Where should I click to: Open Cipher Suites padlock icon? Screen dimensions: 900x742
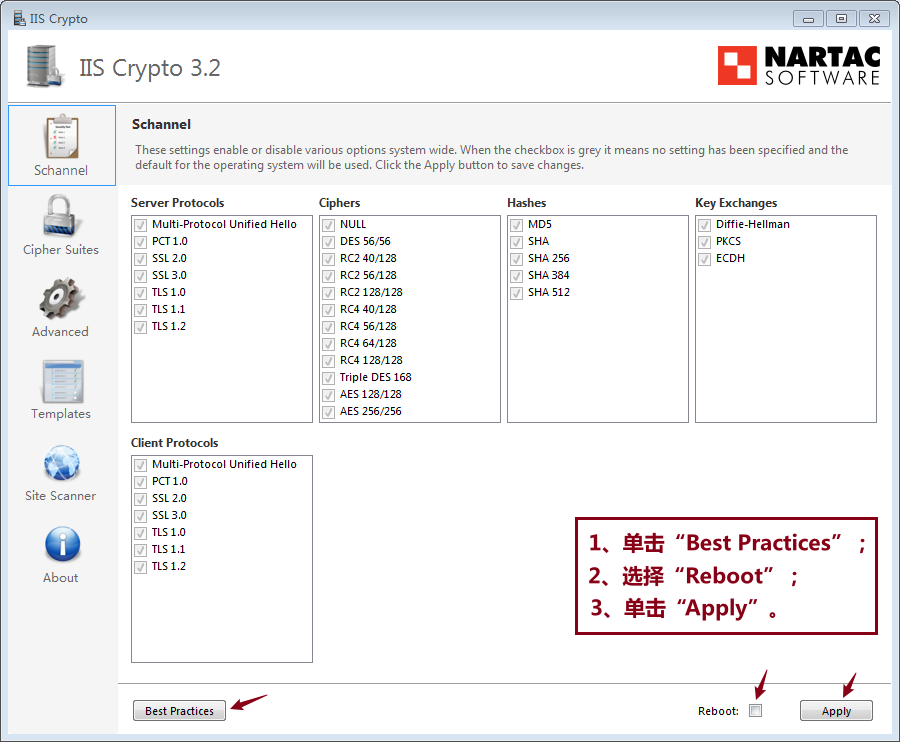(61, 217)
